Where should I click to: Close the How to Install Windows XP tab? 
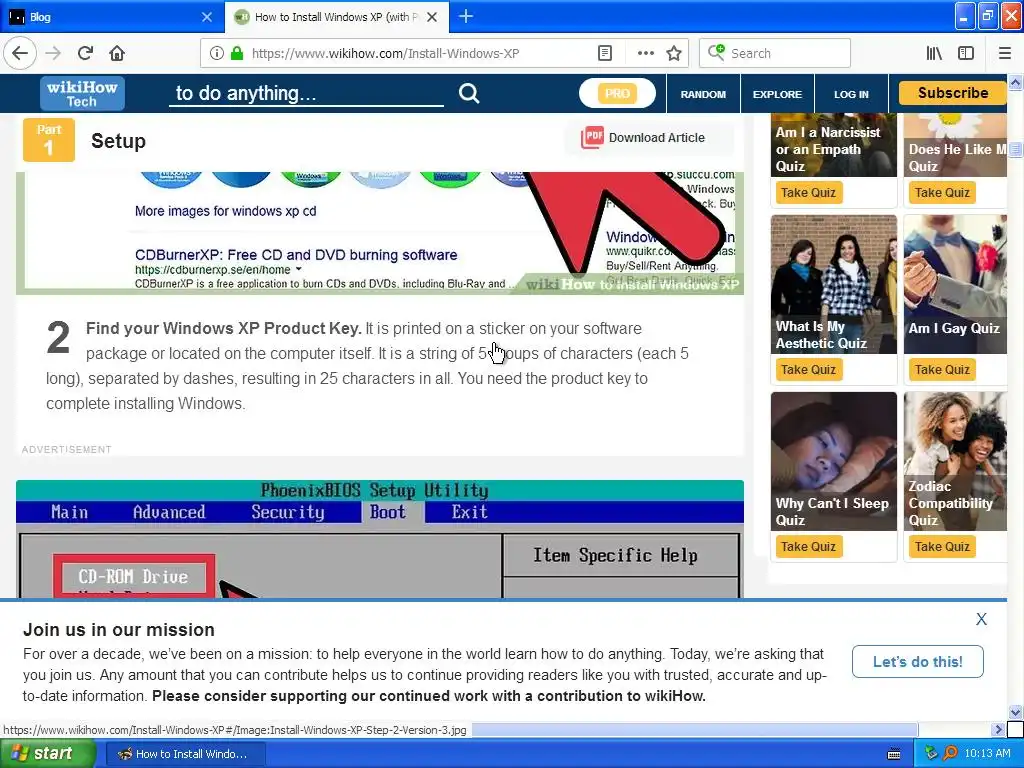tap(432, 17)
